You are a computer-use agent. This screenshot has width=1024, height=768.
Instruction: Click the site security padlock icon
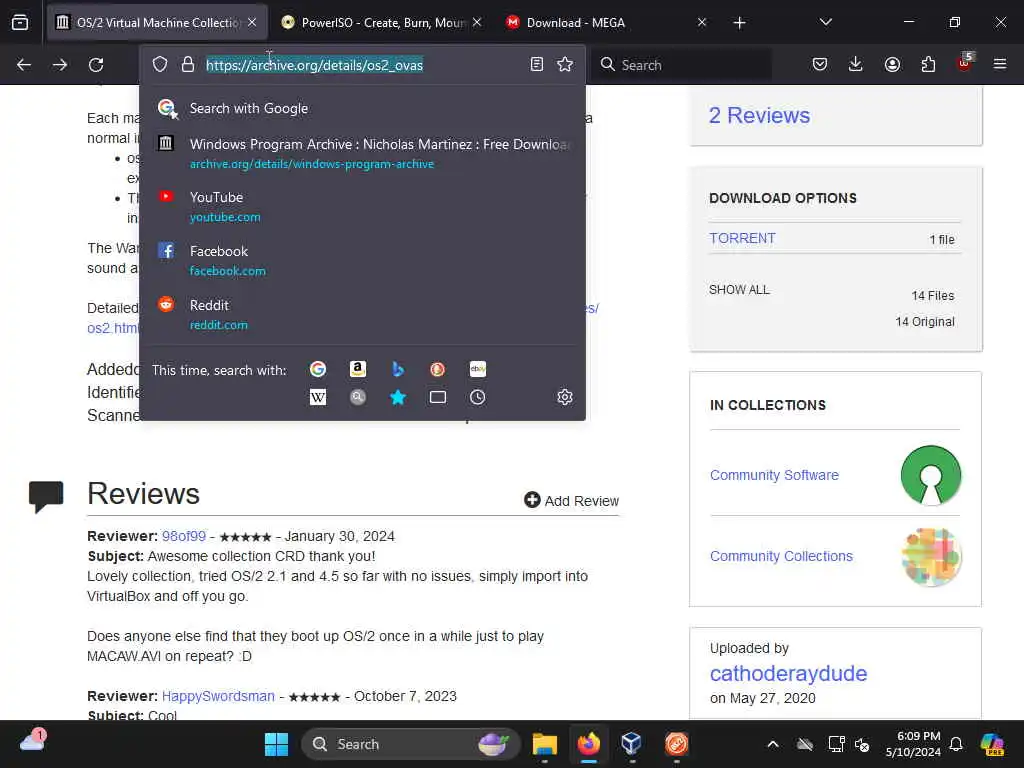(x=188, y=65)
